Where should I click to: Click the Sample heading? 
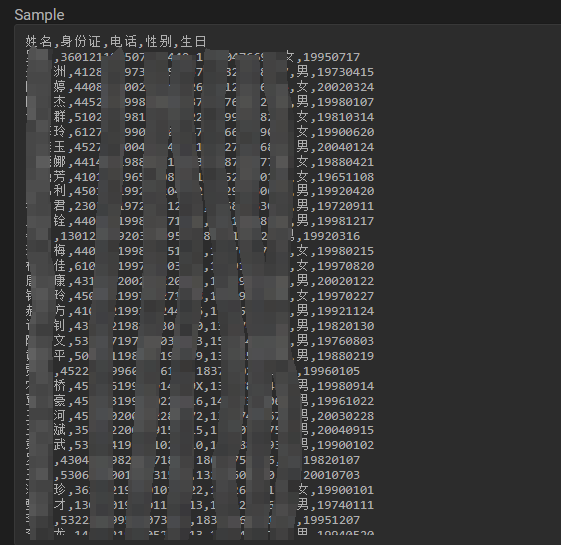39,15
